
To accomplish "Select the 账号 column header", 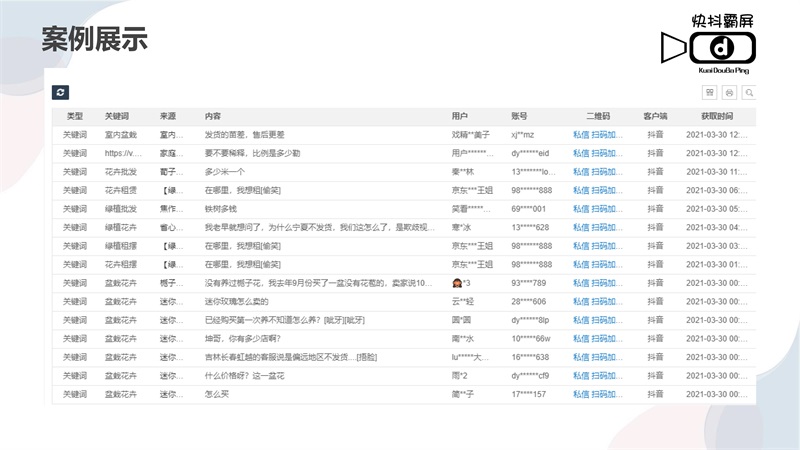I will (x=519, y=116).
